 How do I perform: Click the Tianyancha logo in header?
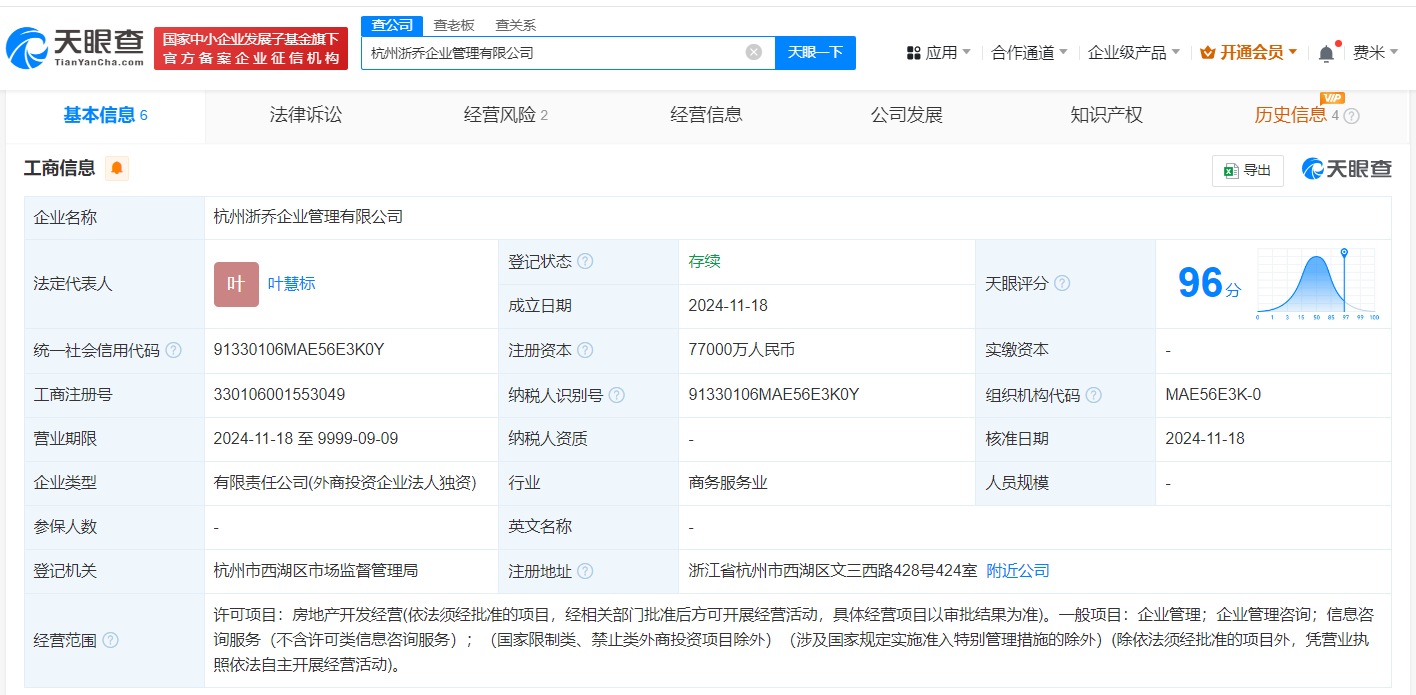75,47
